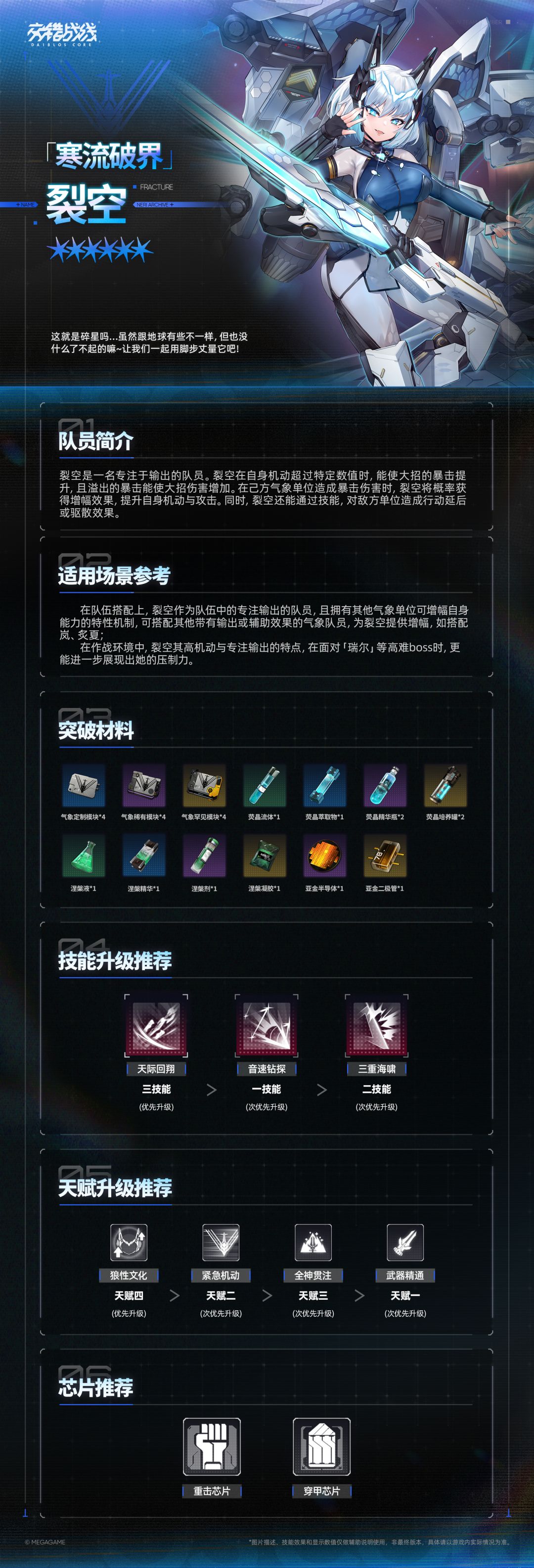This screenshot has width=534, height=1568.
Task: Select the 荧晶流体 vial icon
Action: pos(264,785)
